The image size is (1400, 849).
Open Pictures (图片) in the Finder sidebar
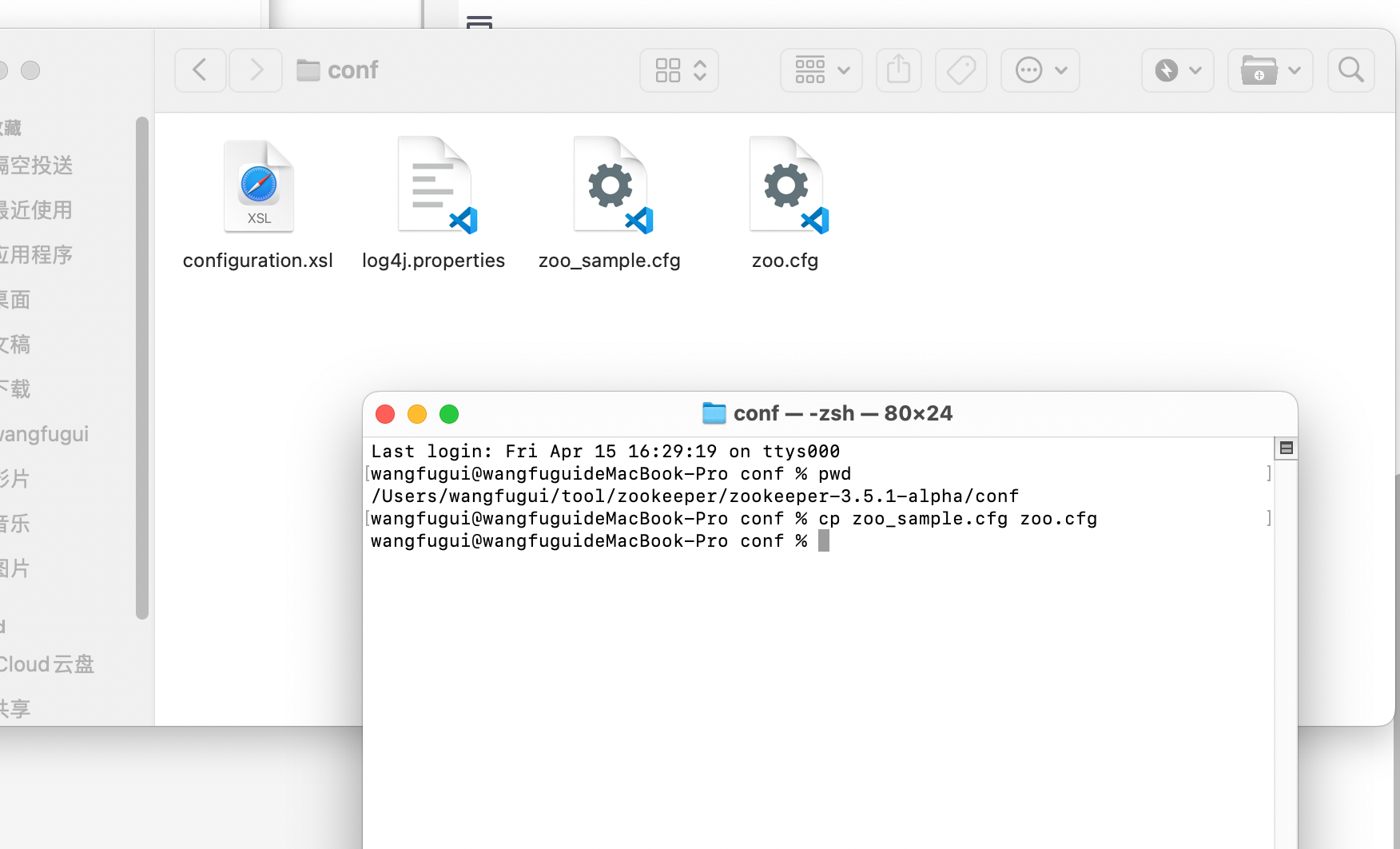(16, 568)
